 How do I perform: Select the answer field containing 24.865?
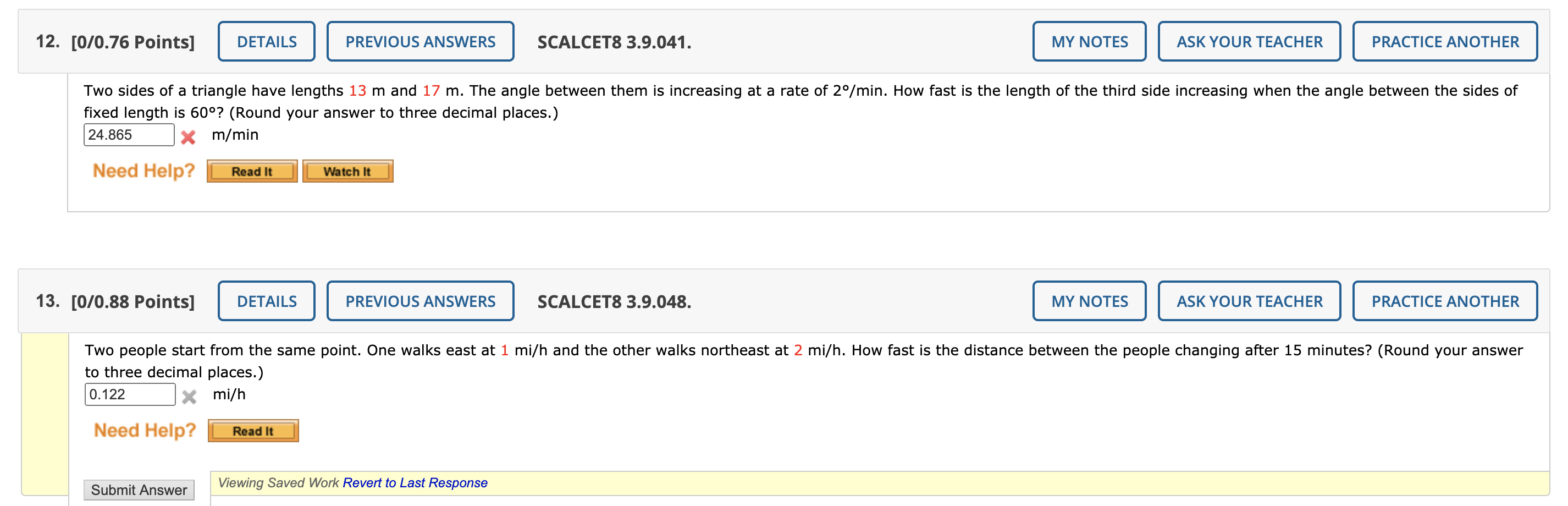tap(129, 135)
